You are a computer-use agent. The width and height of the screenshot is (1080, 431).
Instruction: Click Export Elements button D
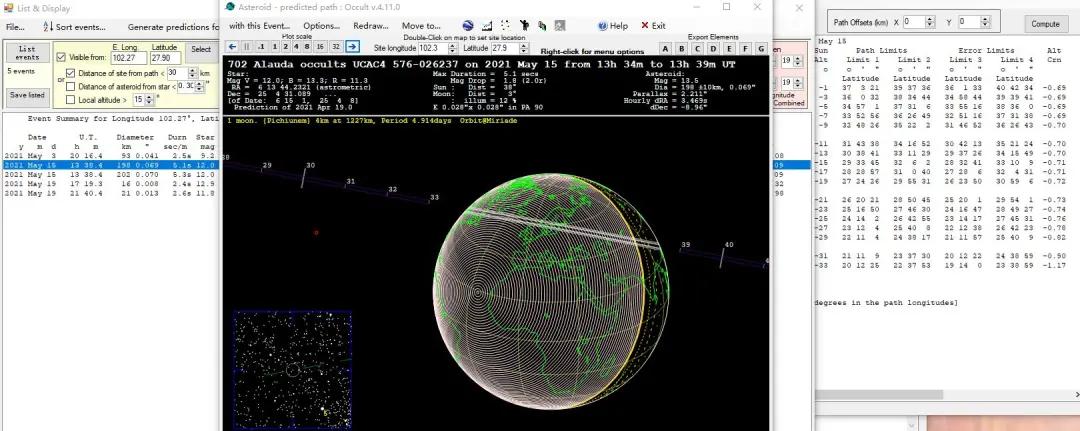(x=713, y=48)
